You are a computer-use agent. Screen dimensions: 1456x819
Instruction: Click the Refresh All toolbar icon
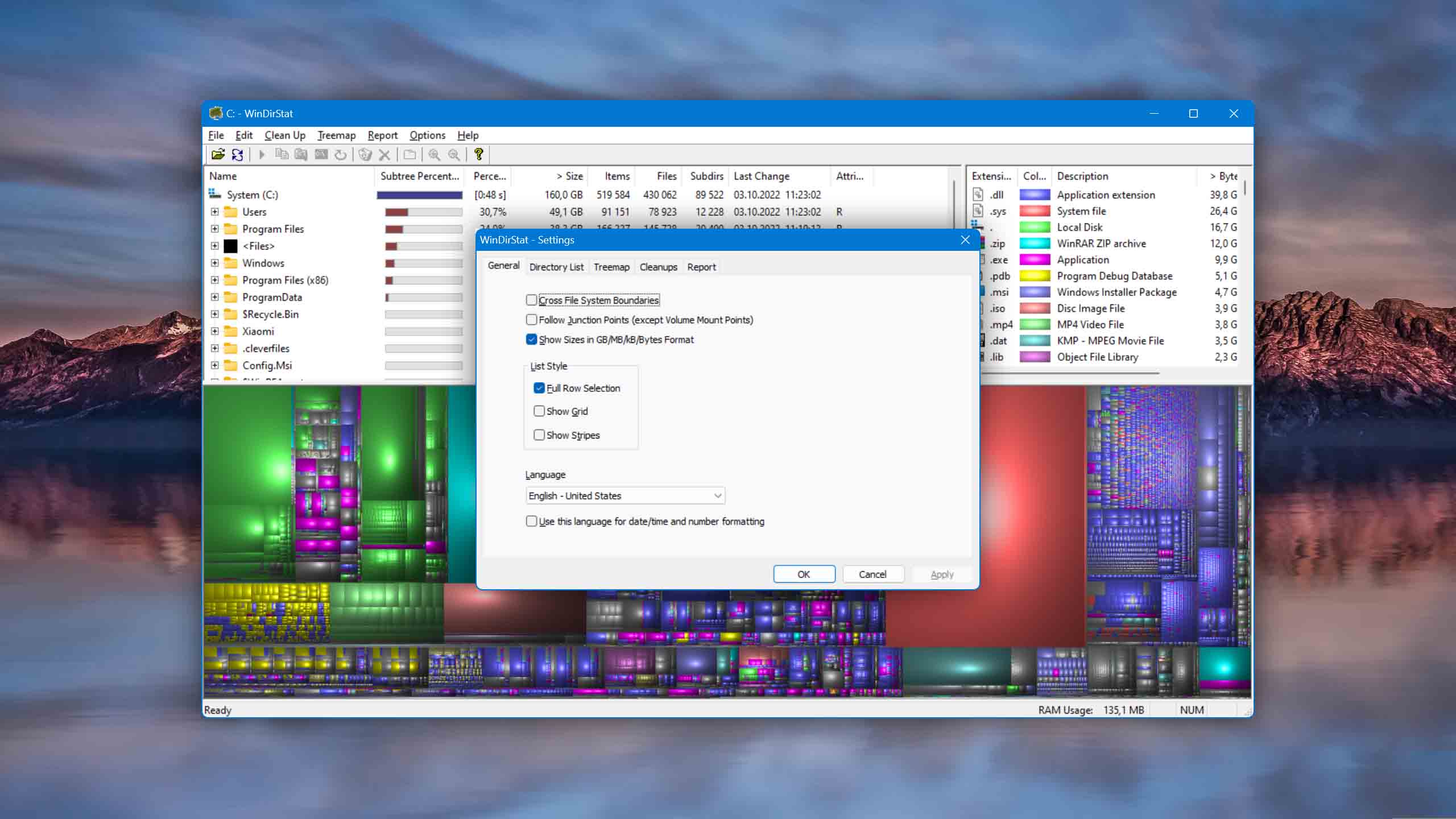pyautogui.click(x=238, y=154)
